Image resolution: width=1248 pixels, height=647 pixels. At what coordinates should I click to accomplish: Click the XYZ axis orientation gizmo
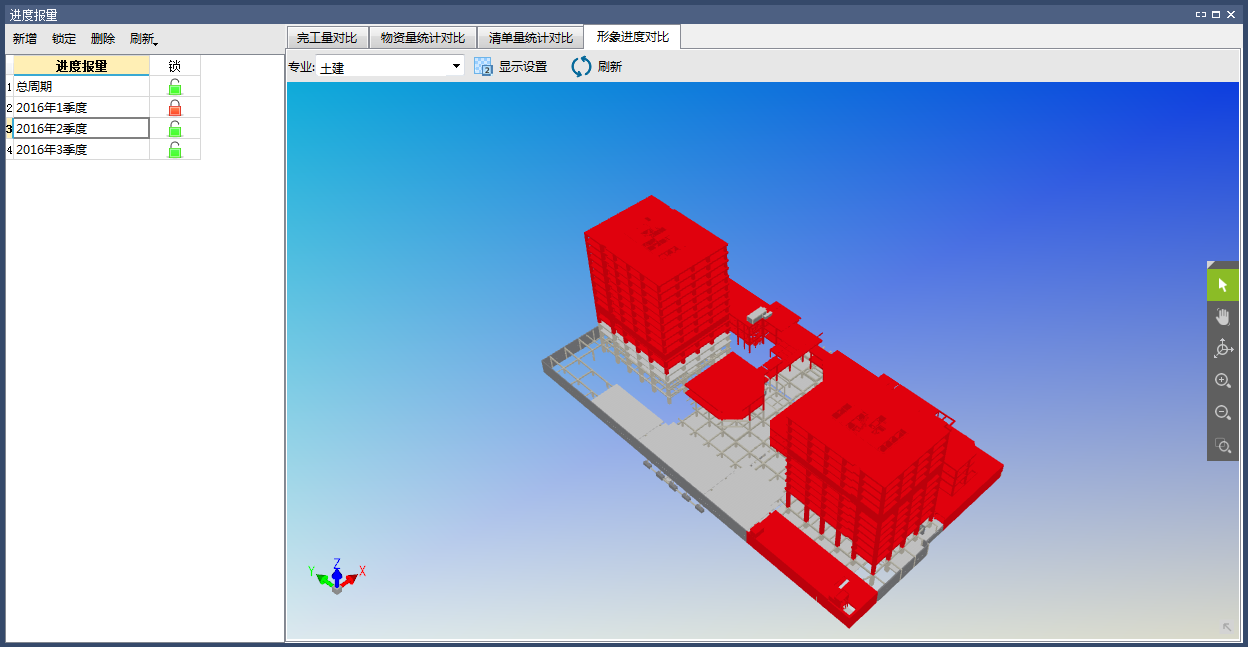(x=337, y=576)
